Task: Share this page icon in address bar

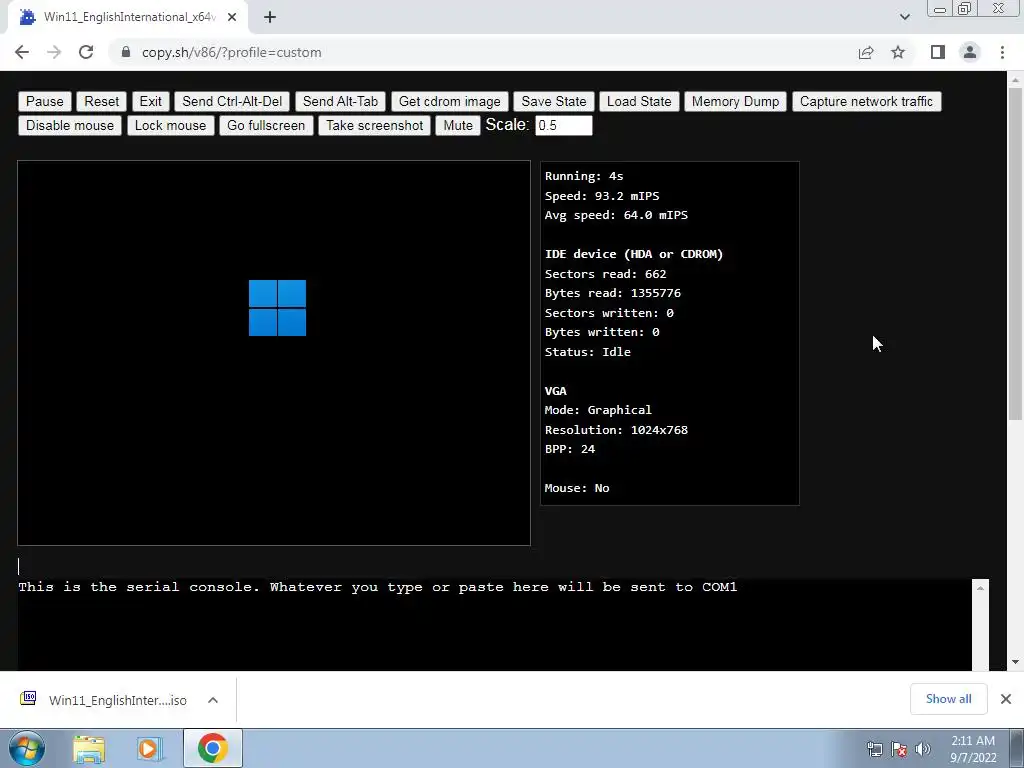Action: tap(866, 52)
